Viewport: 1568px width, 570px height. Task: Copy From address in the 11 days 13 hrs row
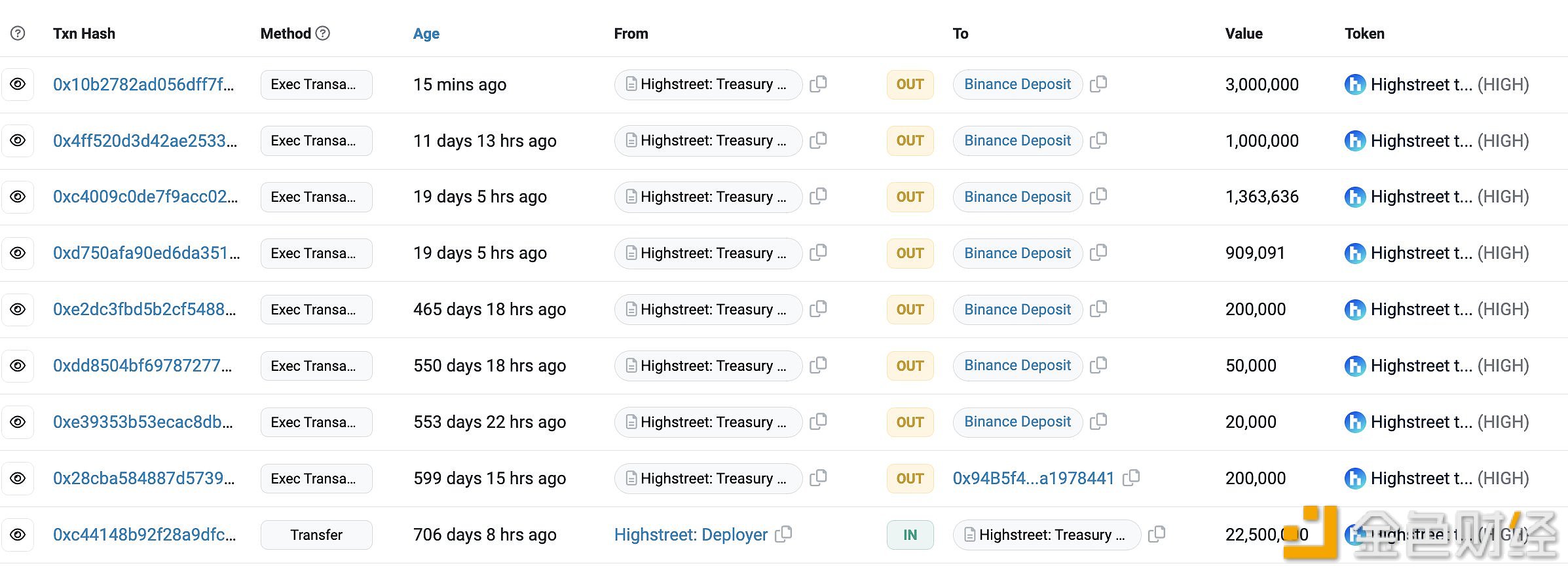tap(818, 140)
